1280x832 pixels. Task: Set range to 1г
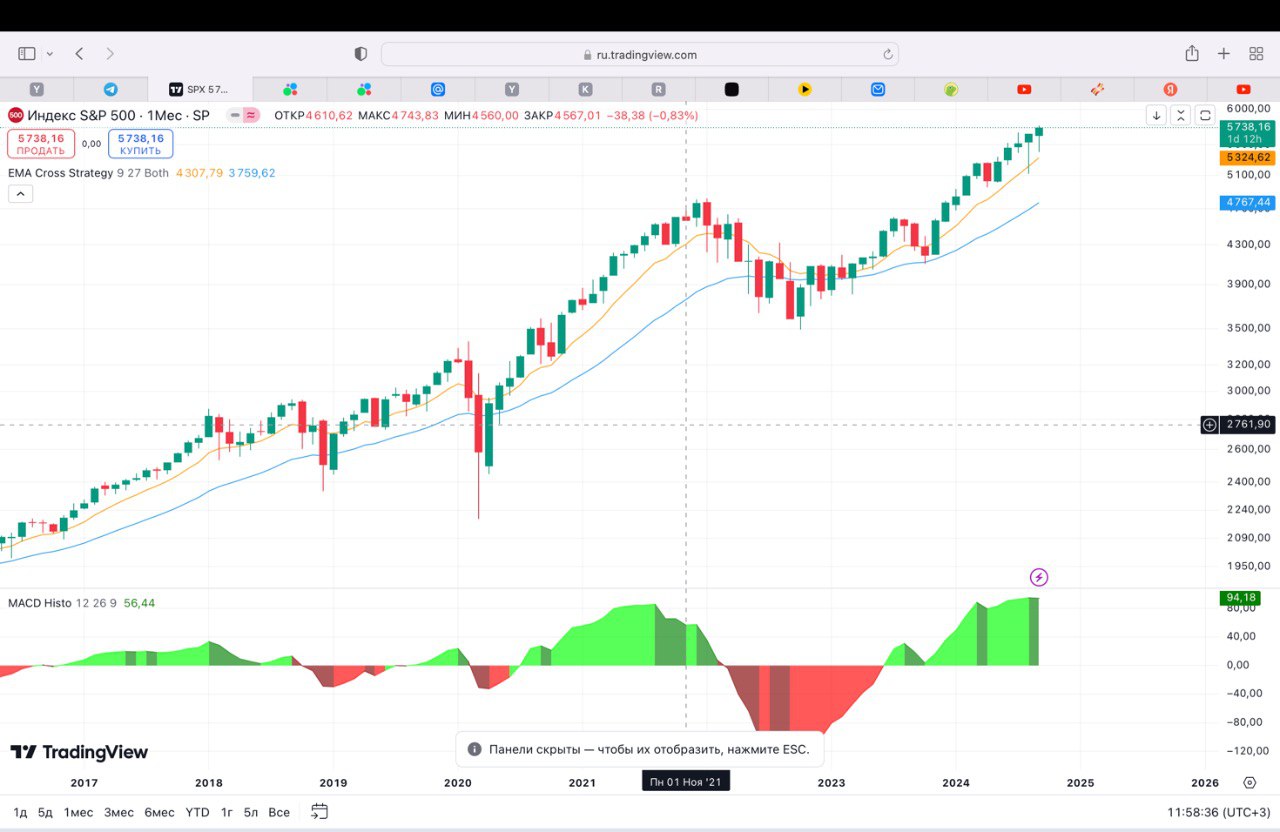click(x=227, y=812)
